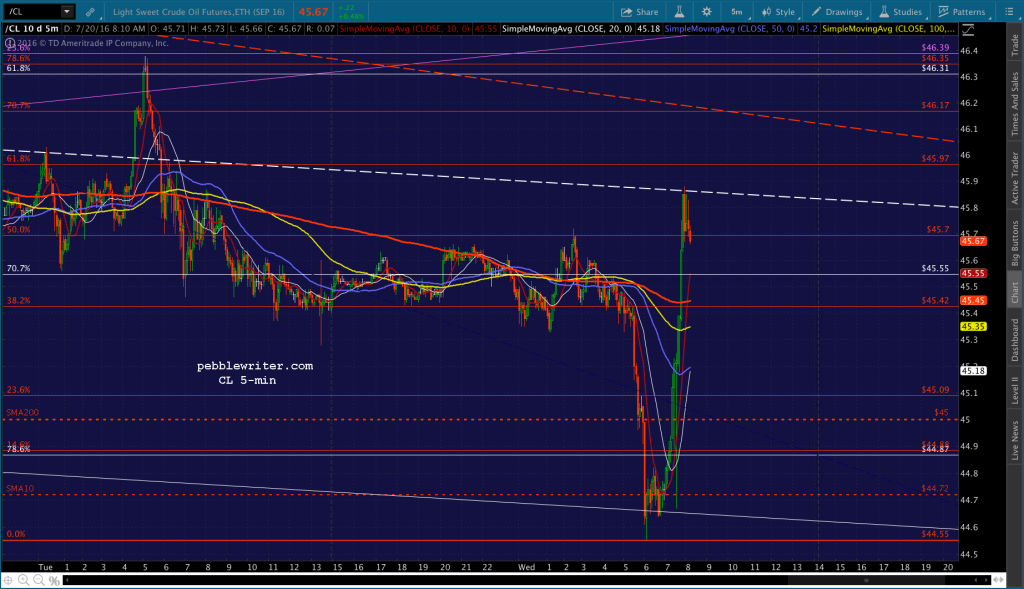Viewport: 1024px width, 589px height.
Task: Open the flask quick study icon
Action: [x=679, y=12]
